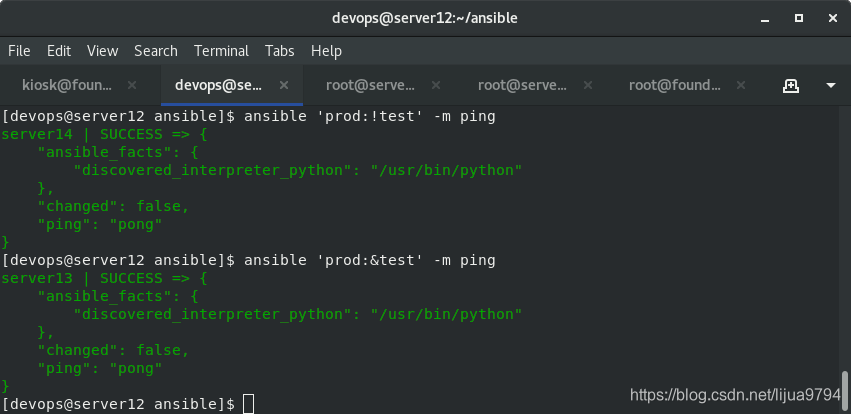851x414 pixels.
Task: Open a new terminal tab
Action: 790,85
